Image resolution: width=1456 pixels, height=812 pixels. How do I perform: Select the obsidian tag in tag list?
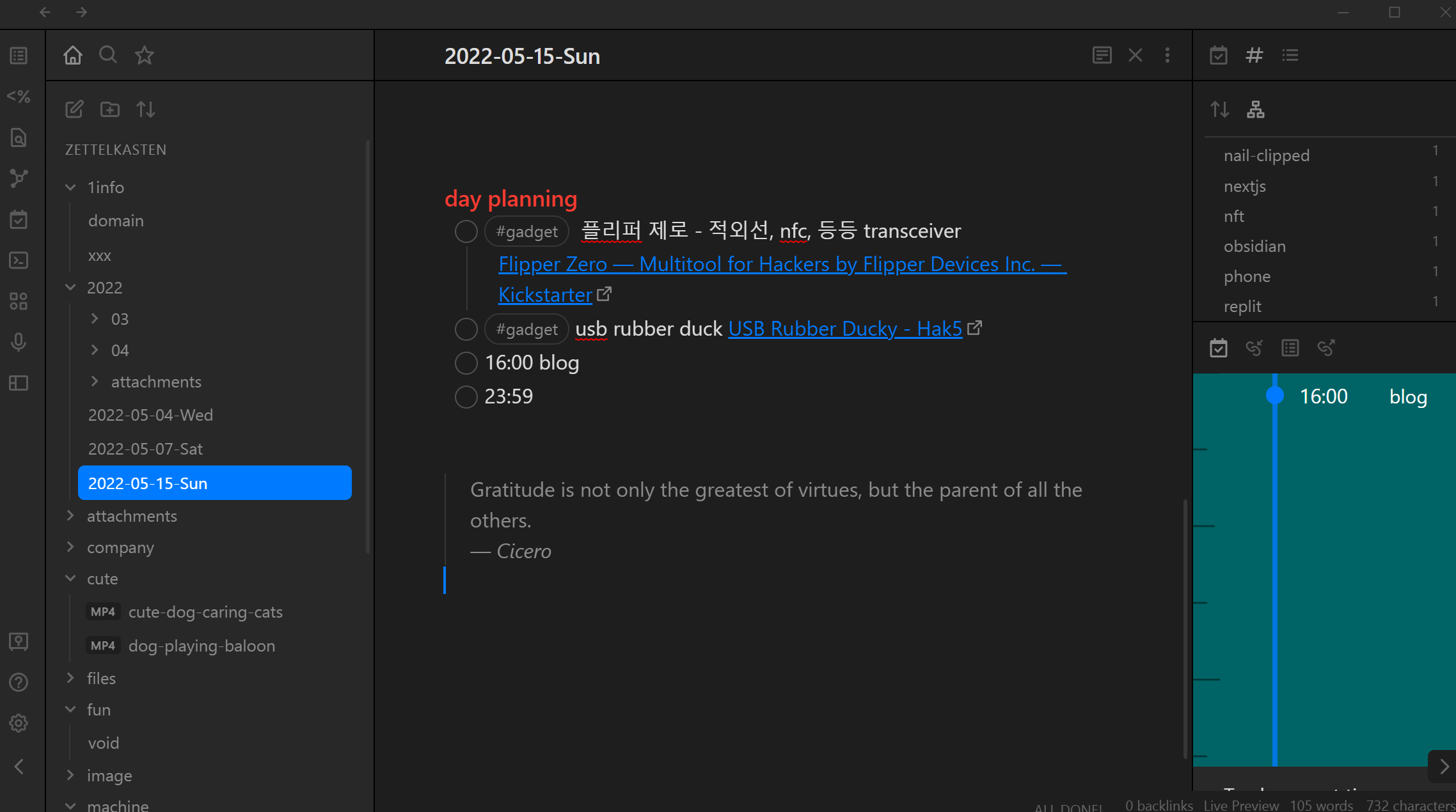1254,246
